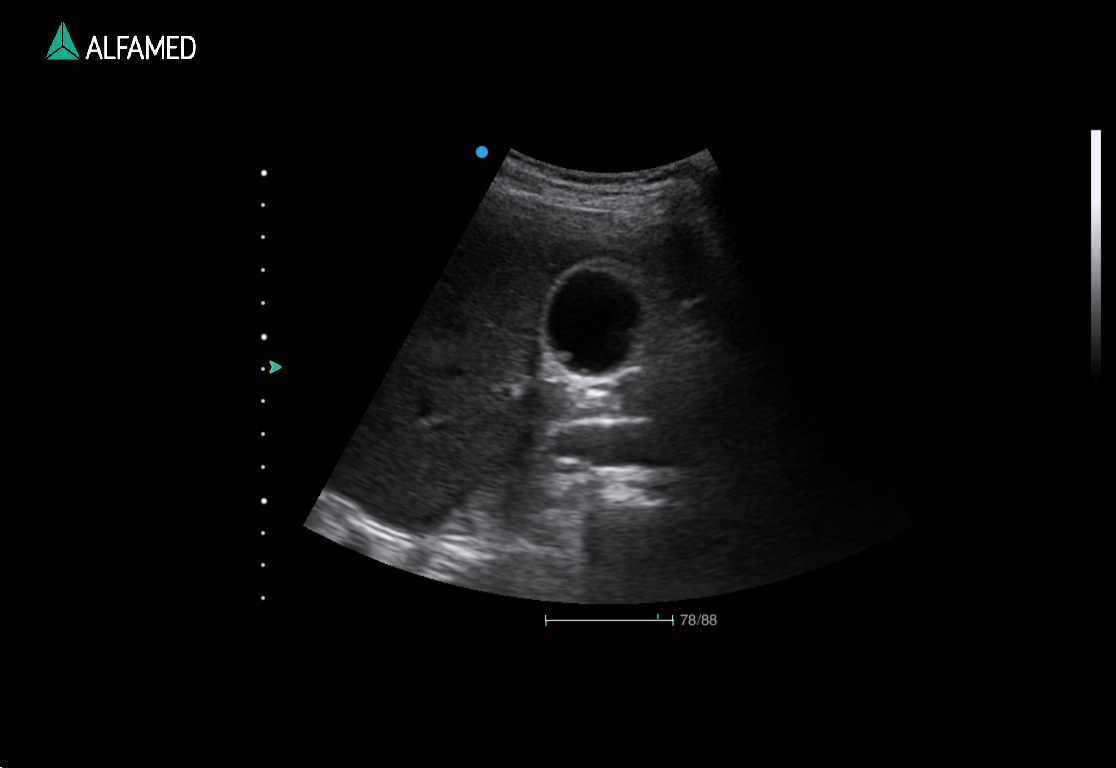Click the small dot beside the green arrow
This screenshot has height=768, width=1116.
pyautogui.click(x=264, y=369)
